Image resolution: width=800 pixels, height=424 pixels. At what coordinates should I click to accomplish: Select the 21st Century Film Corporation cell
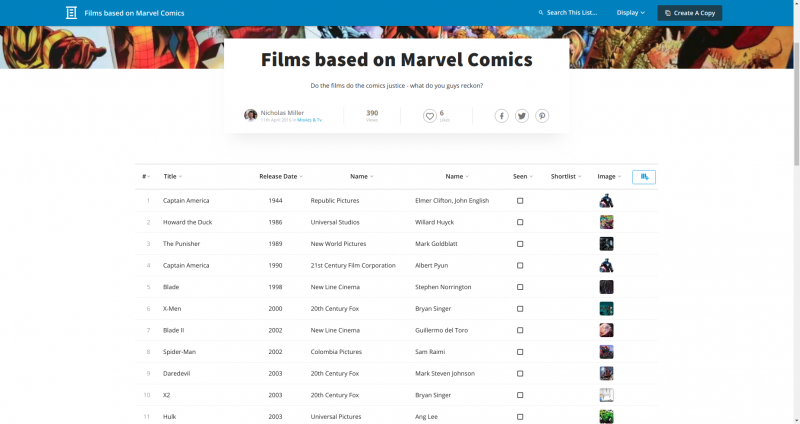(353, 265)
